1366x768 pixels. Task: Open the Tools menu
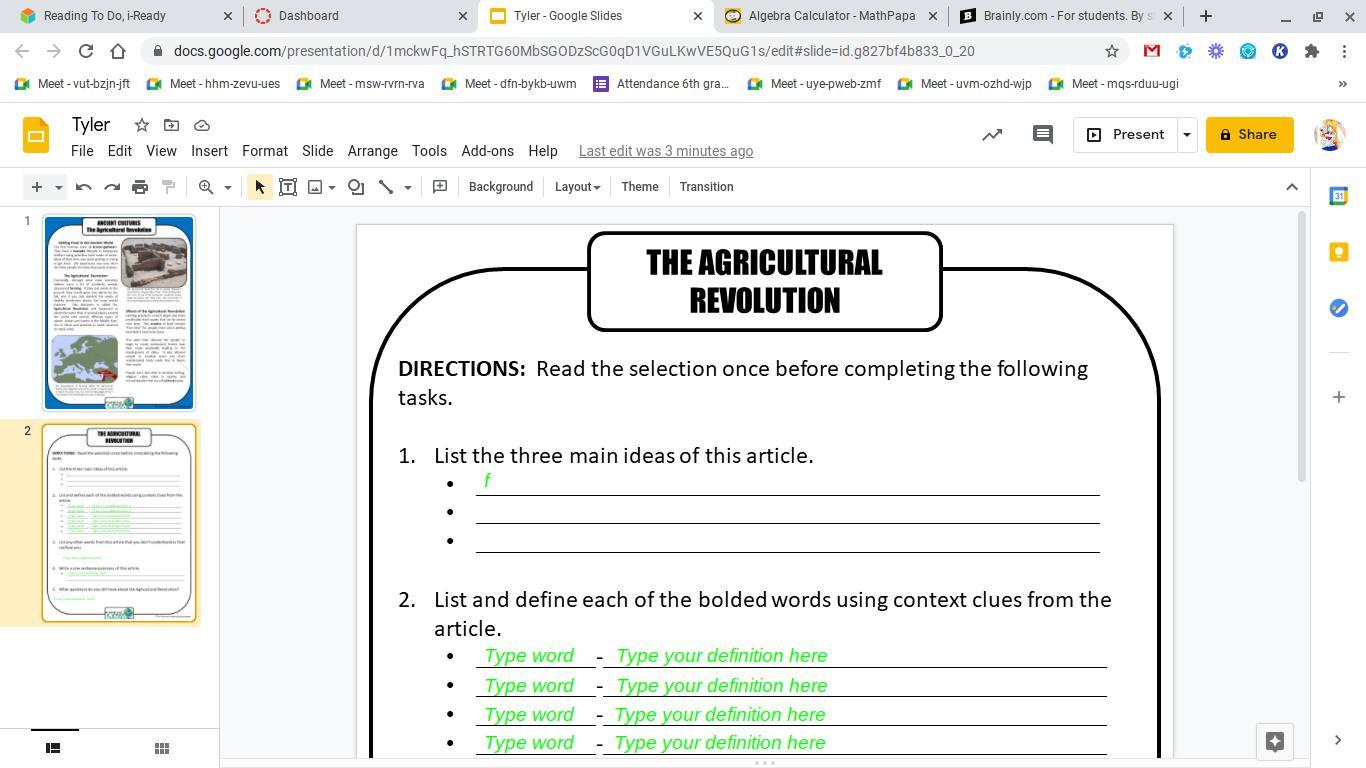tap(429, 151)
